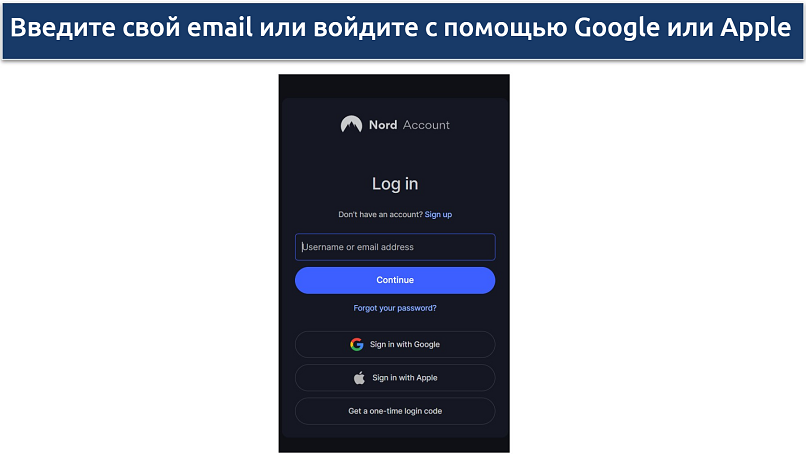806x454 pixels.
Task: Click the 'Sign in with Apple' label text
Action: (405, 378)
